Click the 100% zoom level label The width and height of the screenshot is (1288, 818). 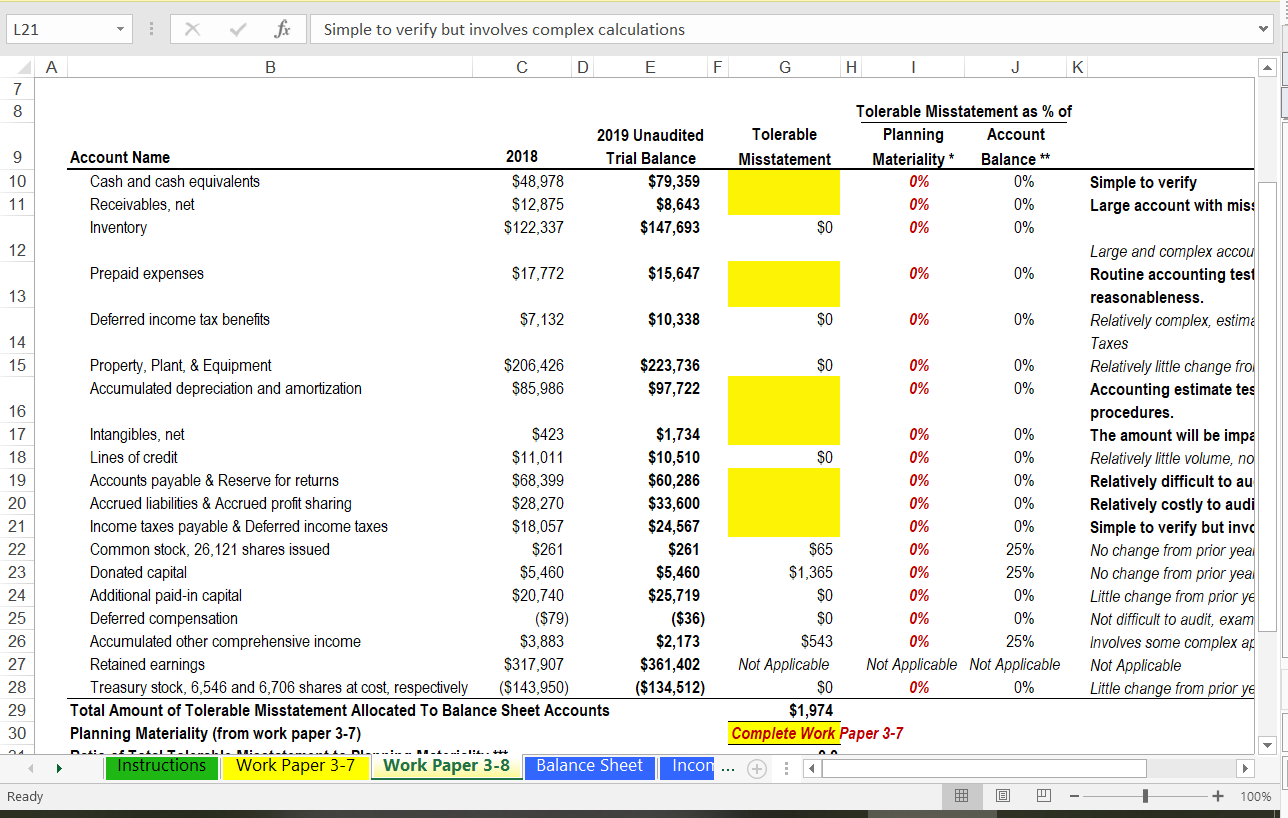(1257, 797)
